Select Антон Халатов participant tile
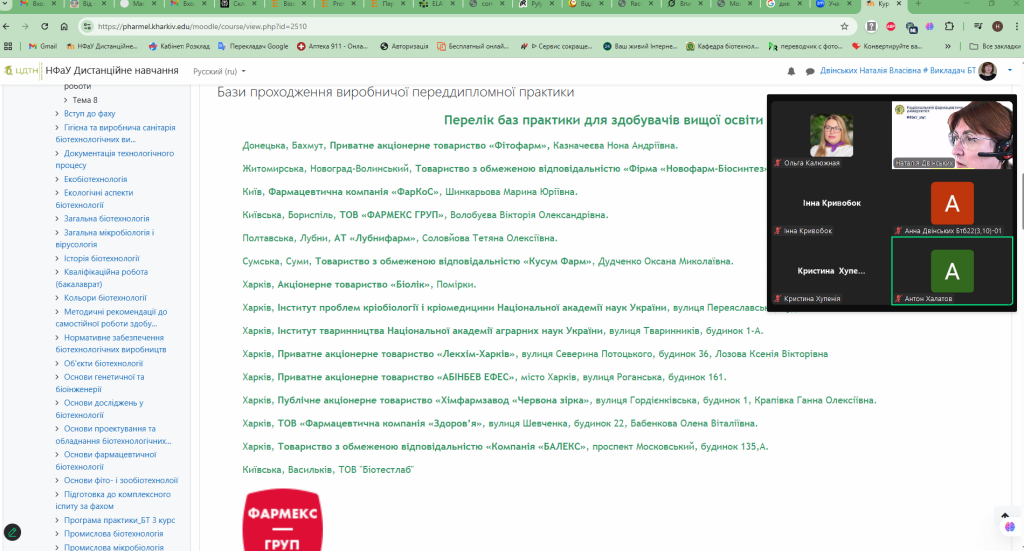Screen dimensions: 1024x551 coord(952,270)
